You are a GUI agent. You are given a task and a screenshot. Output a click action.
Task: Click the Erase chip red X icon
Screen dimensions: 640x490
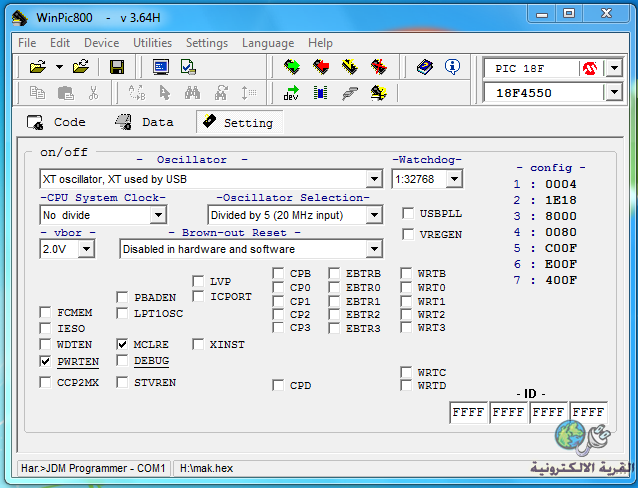(x=379, y=67)
